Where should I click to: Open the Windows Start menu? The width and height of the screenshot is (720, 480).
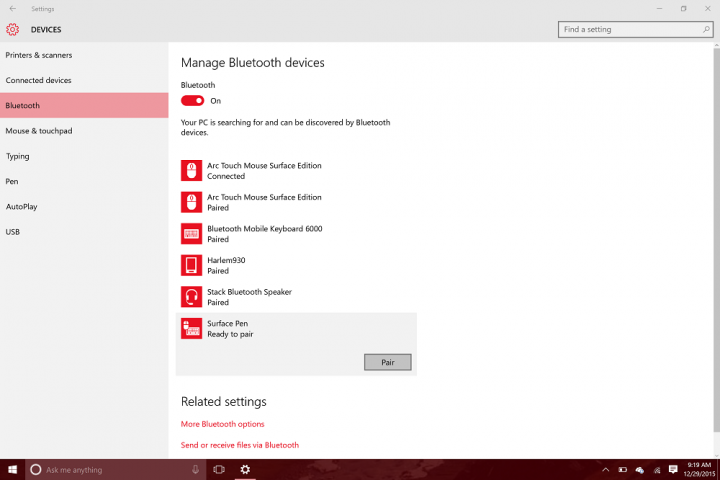pos(12,469)
